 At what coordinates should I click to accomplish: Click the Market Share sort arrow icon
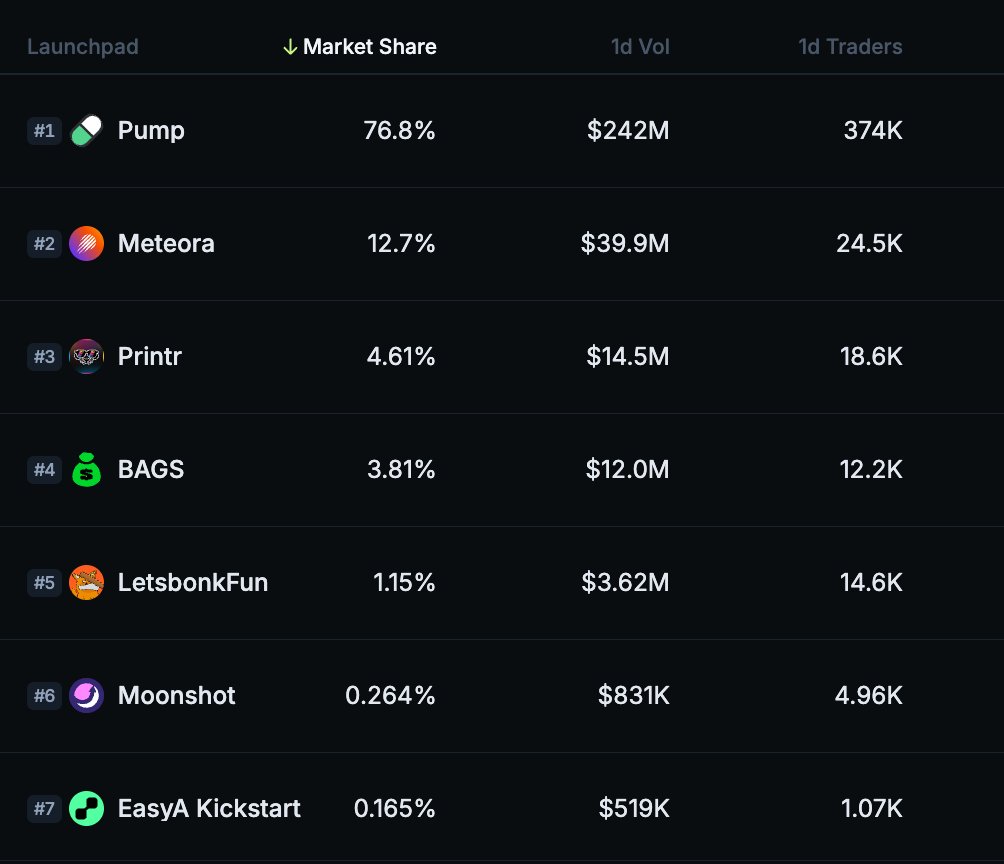pos(290,47)
